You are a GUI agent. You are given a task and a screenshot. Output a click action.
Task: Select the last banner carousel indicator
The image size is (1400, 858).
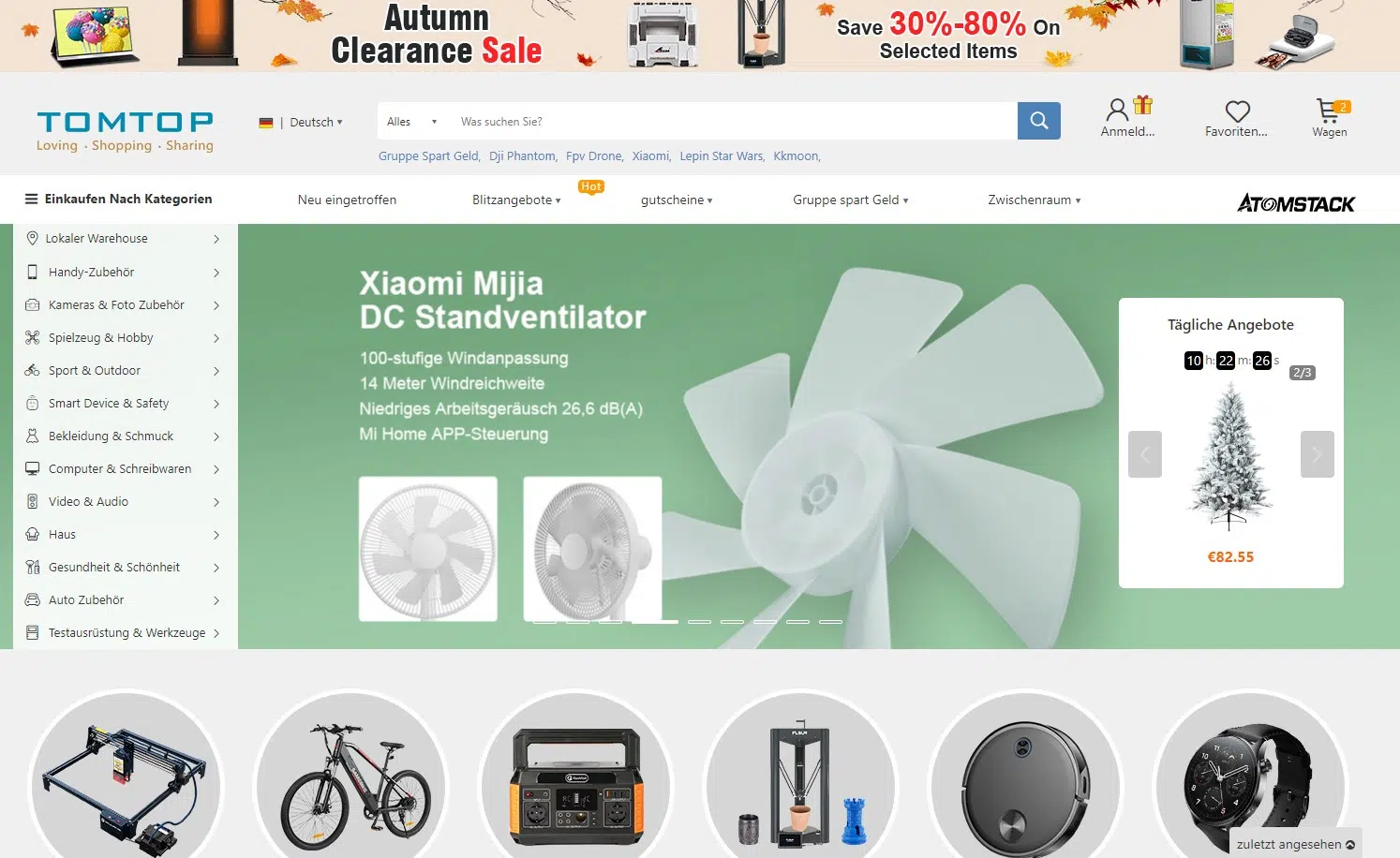pos(830,621)
